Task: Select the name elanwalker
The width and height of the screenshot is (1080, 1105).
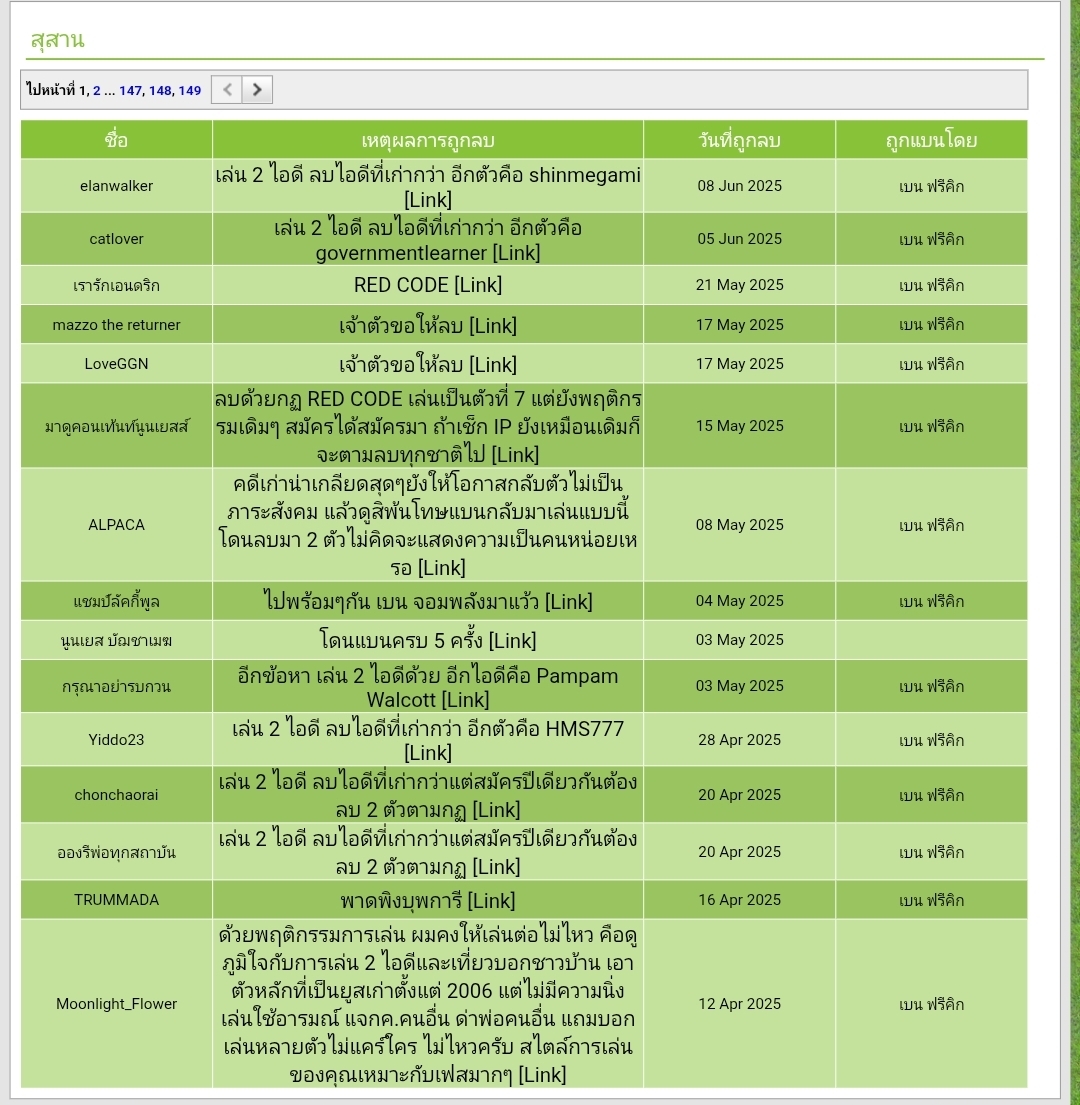Action: pos(116,186)
